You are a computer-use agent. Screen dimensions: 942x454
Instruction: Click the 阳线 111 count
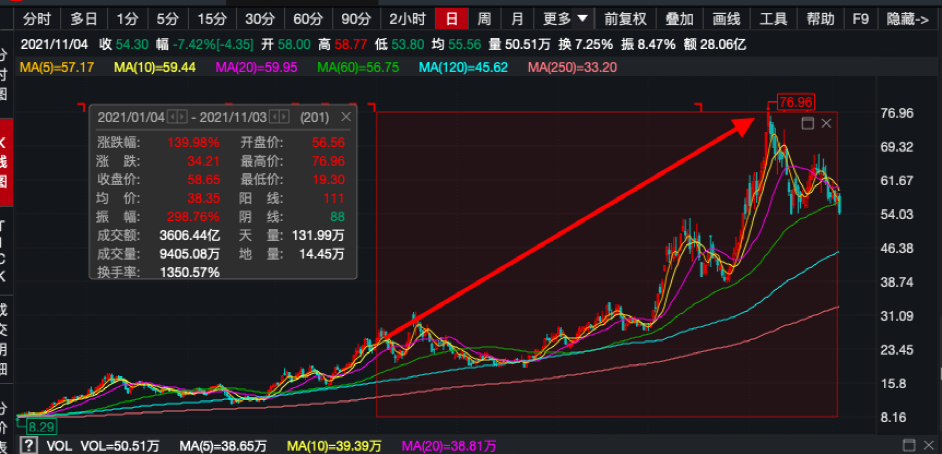click(332, 198)
